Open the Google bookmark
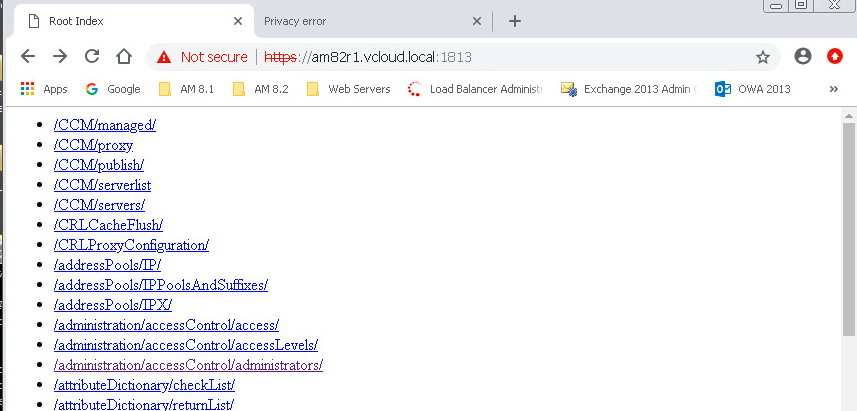Image resolution: width=857 pixels, height=411 pixels. tap(113, 89)
